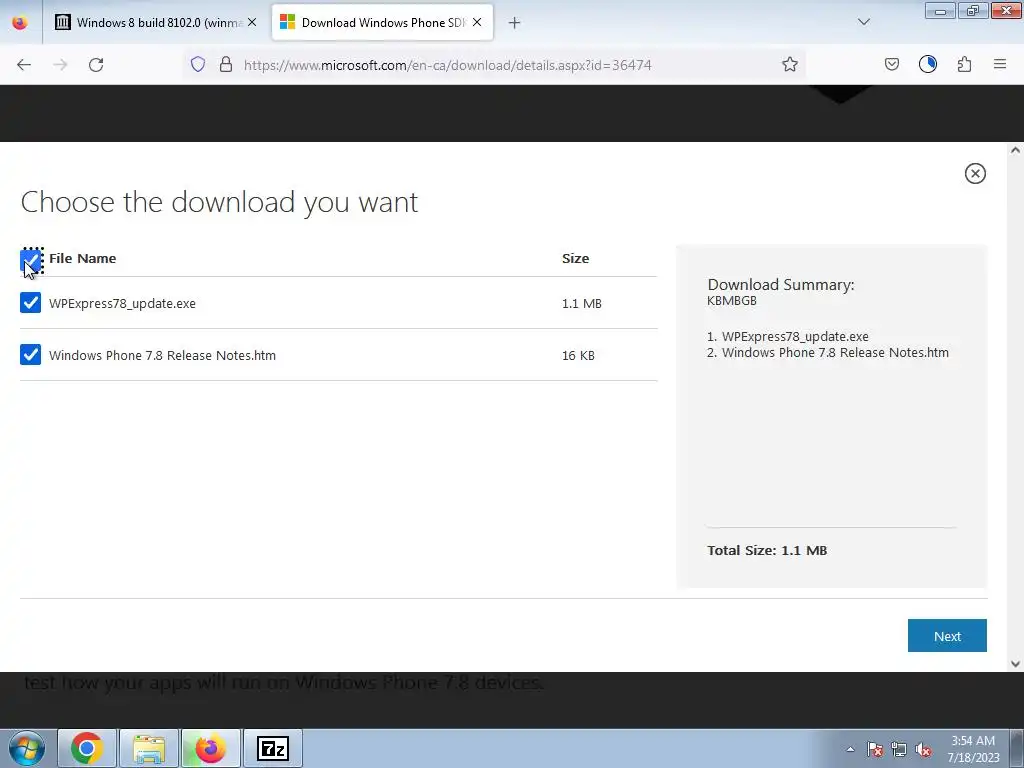Open the Save to Pocket icon
The height and width of the screenshot is (768, 1024).
[x=891, y=64]
